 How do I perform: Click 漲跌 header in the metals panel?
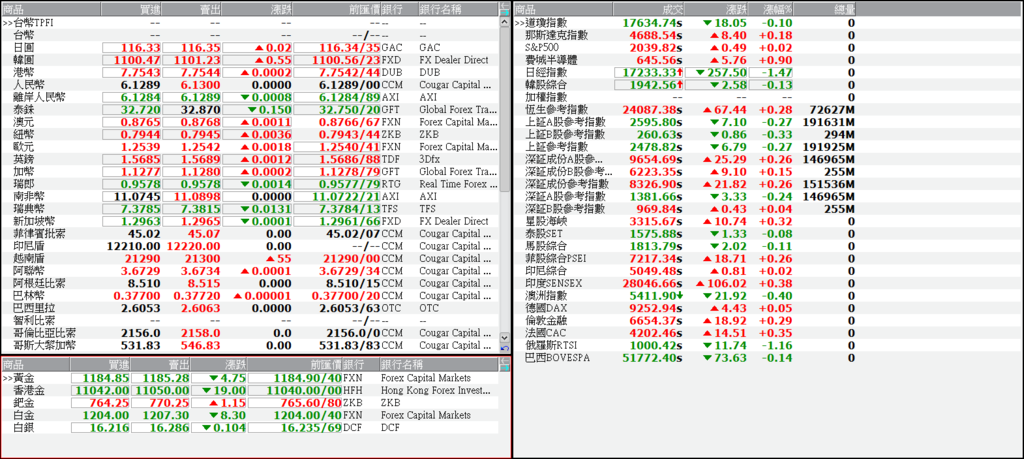[x=219, y=364]
